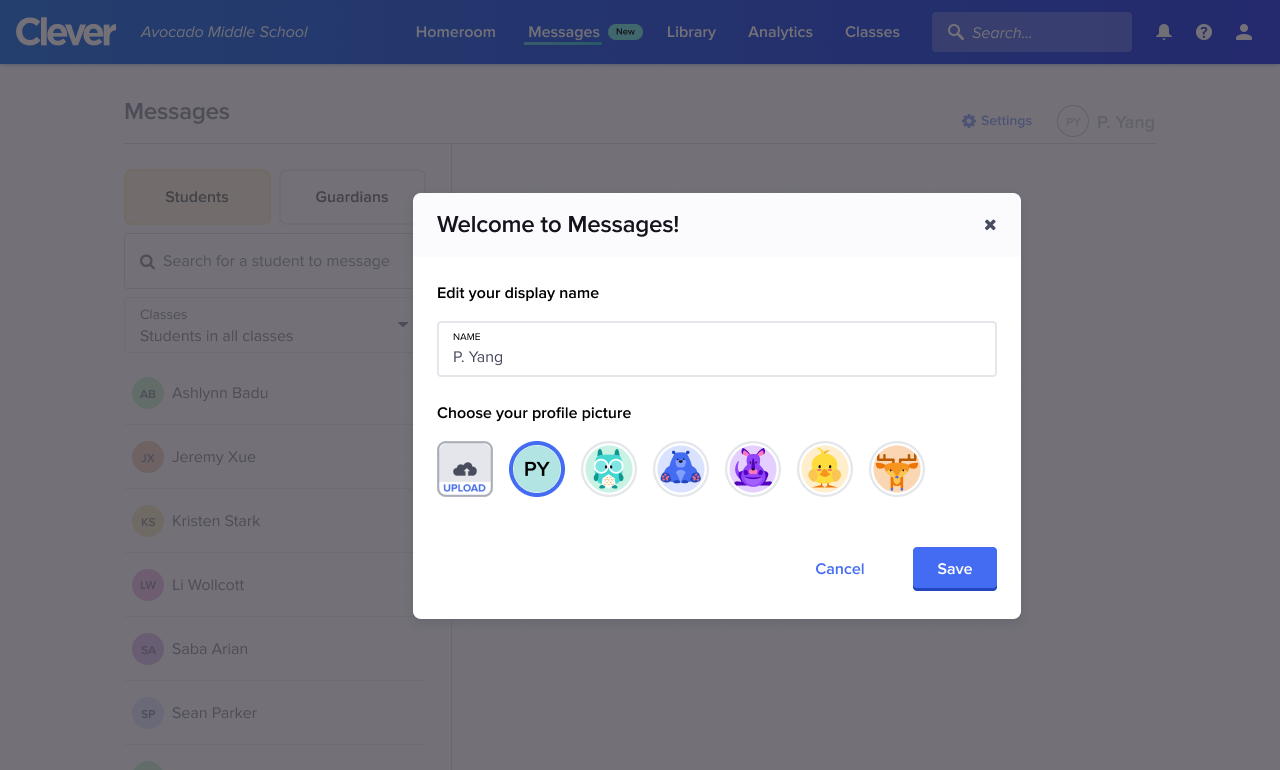Save the display name changes
The image size is (1280, 770).
pyautogui.click(x=954, y=568)
